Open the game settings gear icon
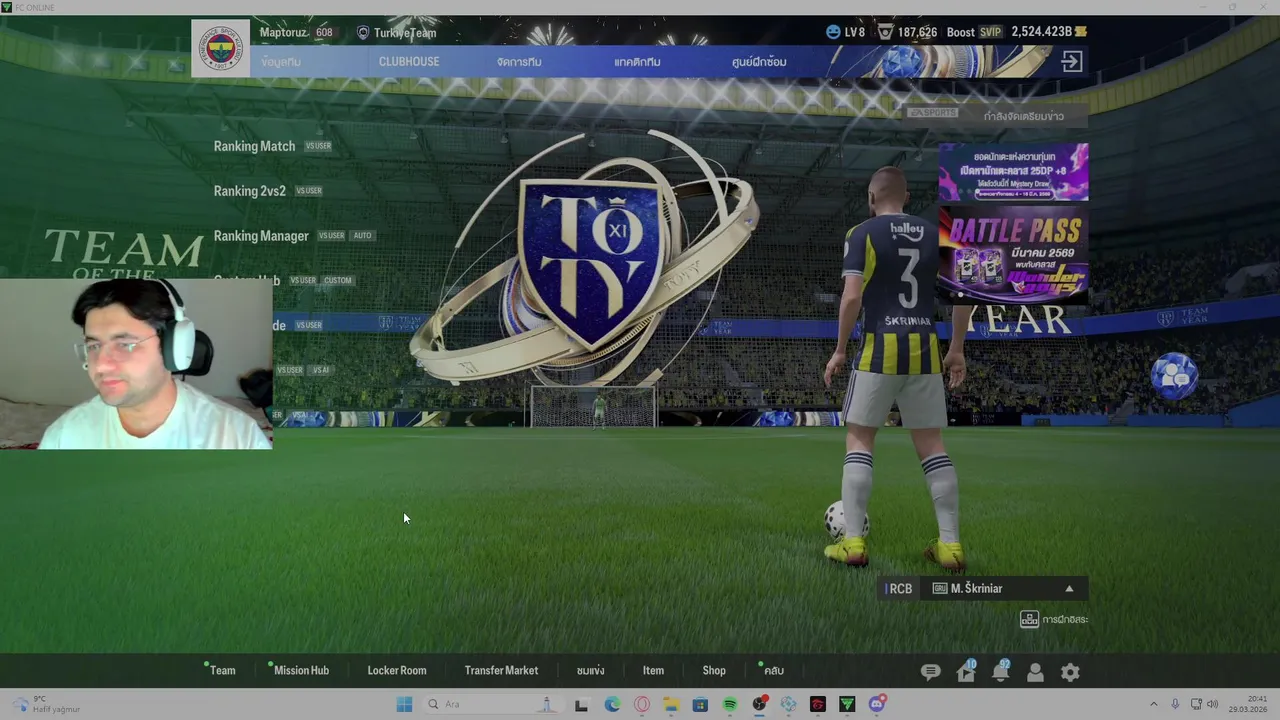This screenshot has height=720, width=1280. pos(1070,673)
